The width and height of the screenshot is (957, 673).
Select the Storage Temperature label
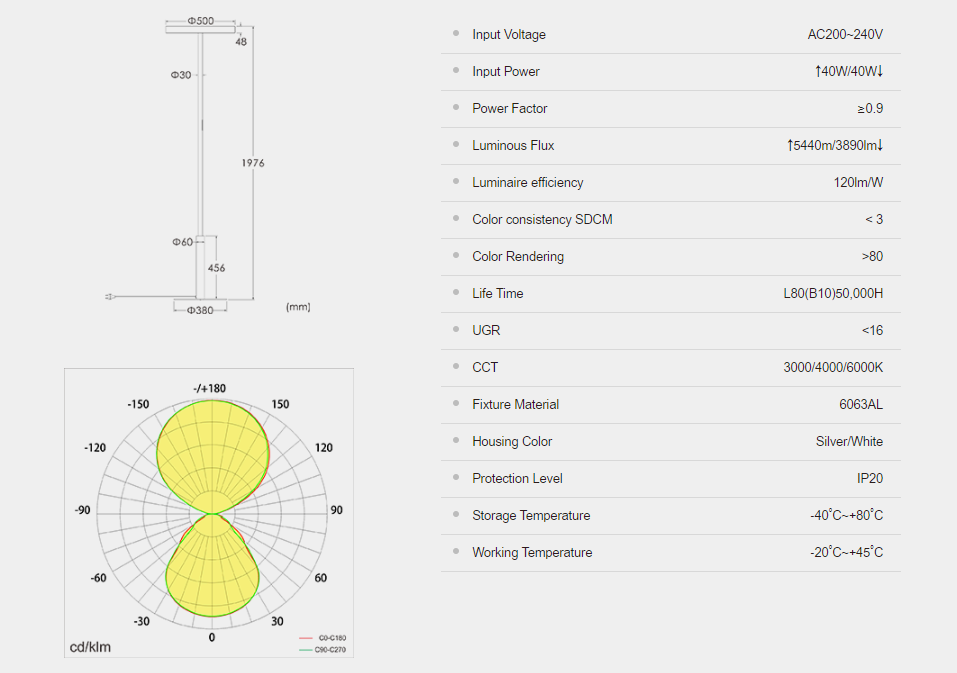(x=531, y=515)
